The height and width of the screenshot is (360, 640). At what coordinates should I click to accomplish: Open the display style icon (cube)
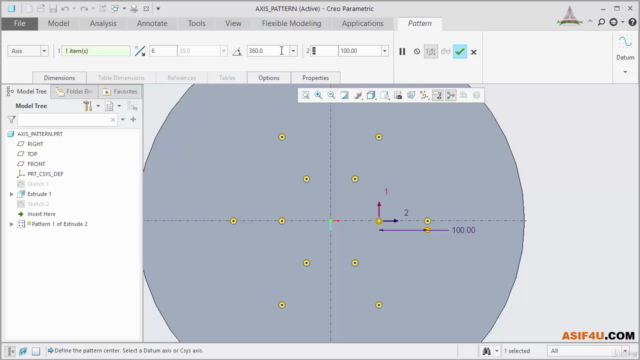tap(371, 95)
